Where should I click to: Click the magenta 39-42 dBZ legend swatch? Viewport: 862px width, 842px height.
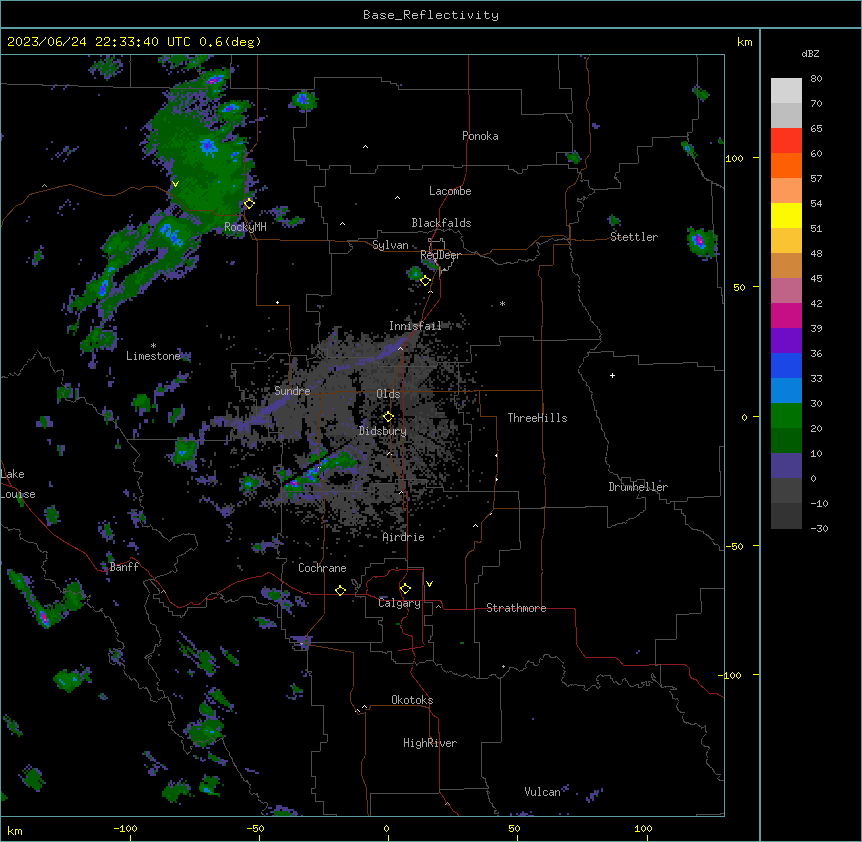[786, 315]
